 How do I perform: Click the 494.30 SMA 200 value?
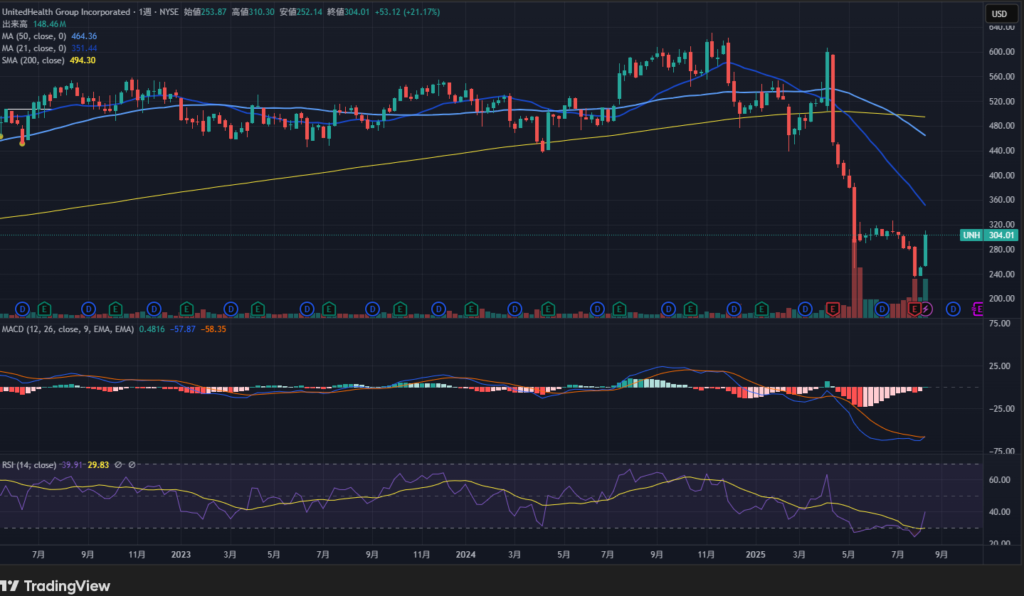(x=82, y=60)
